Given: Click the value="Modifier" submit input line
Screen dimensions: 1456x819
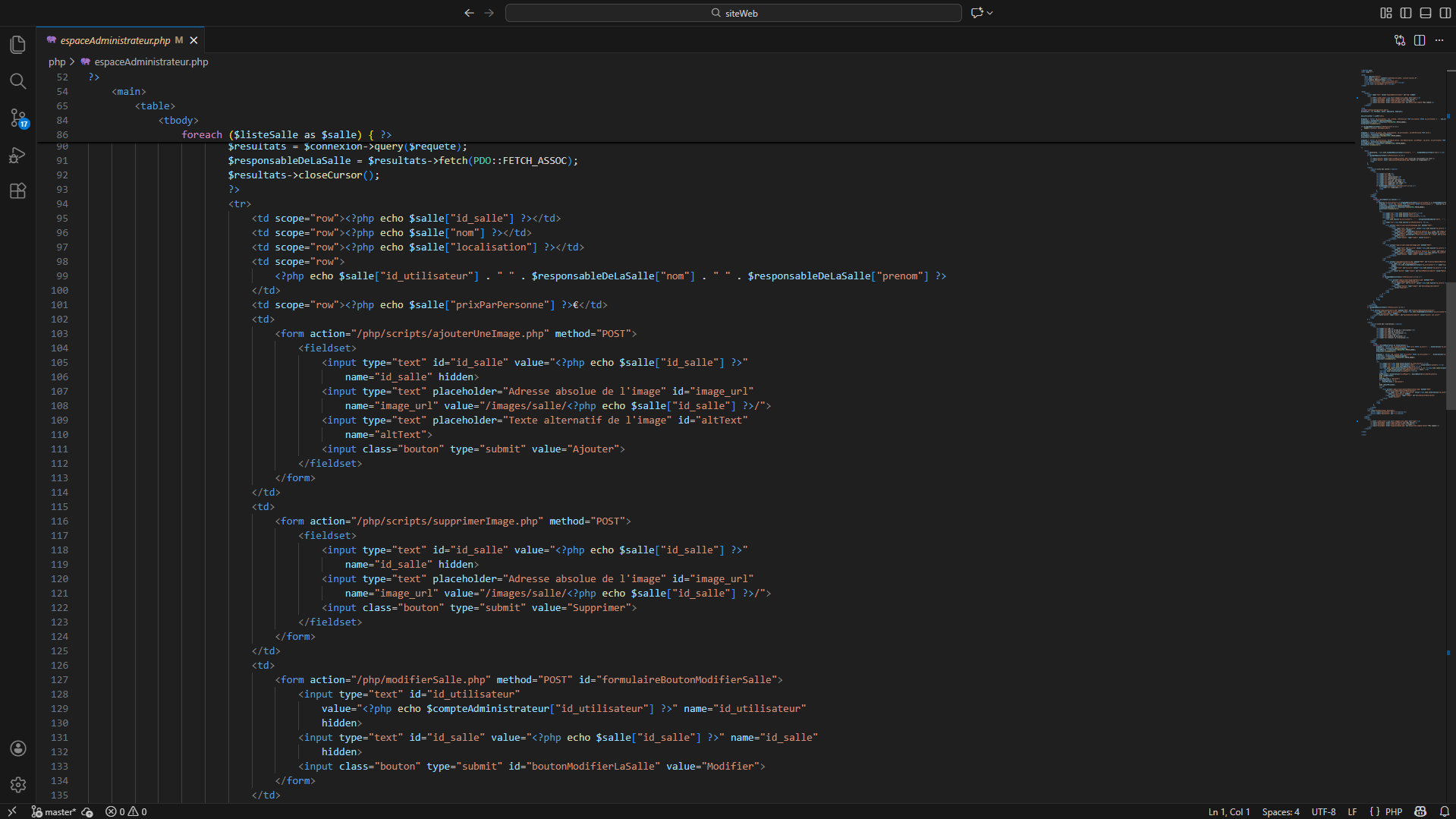Looking at the screenshot, I should (x=532, y=766).
